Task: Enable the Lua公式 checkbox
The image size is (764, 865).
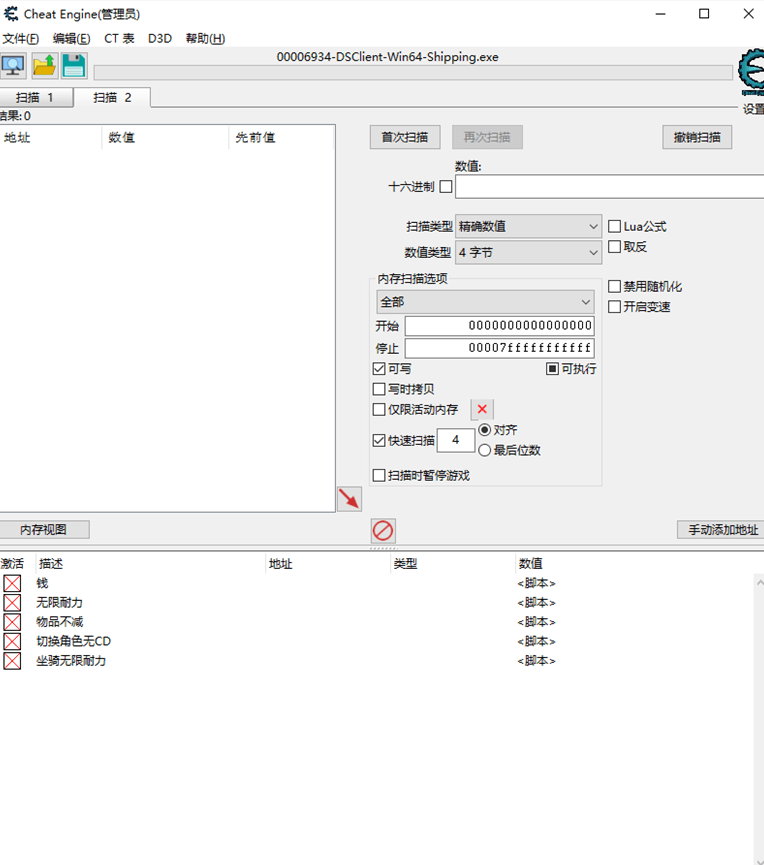Action: [x=614, y=226]
